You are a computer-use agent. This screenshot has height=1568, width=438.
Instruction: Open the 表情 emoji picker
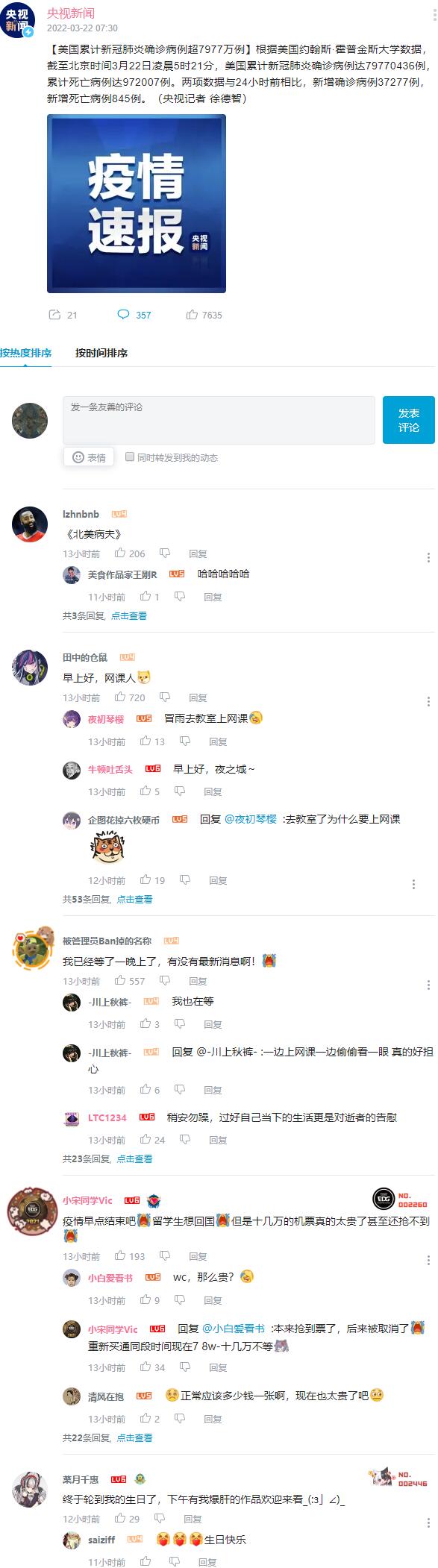point(89,457)
